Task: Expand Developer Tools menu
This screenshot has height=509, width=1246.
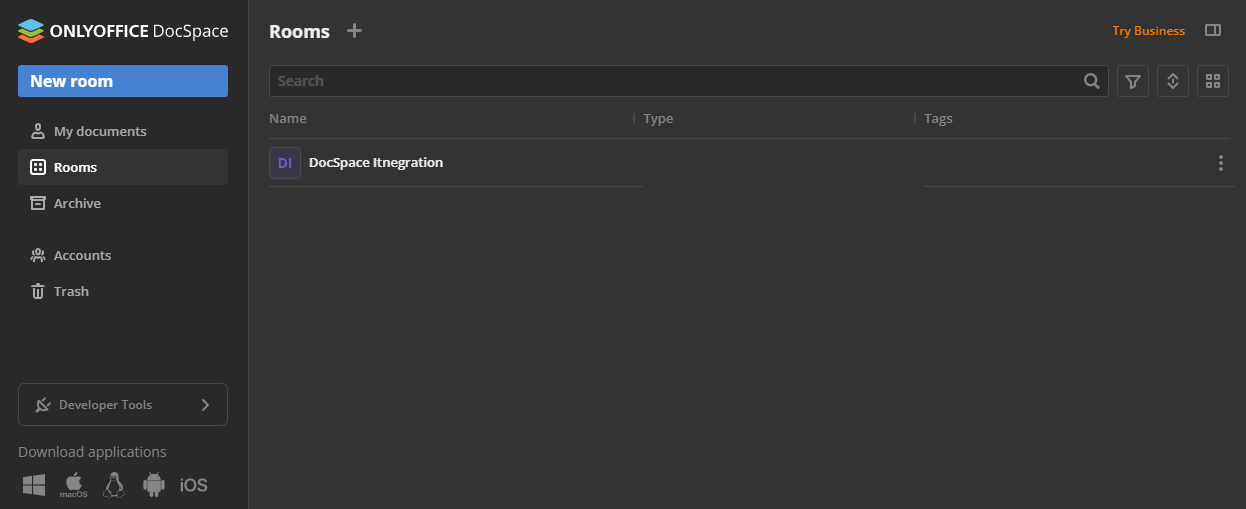Action: [x=123, y=405]
